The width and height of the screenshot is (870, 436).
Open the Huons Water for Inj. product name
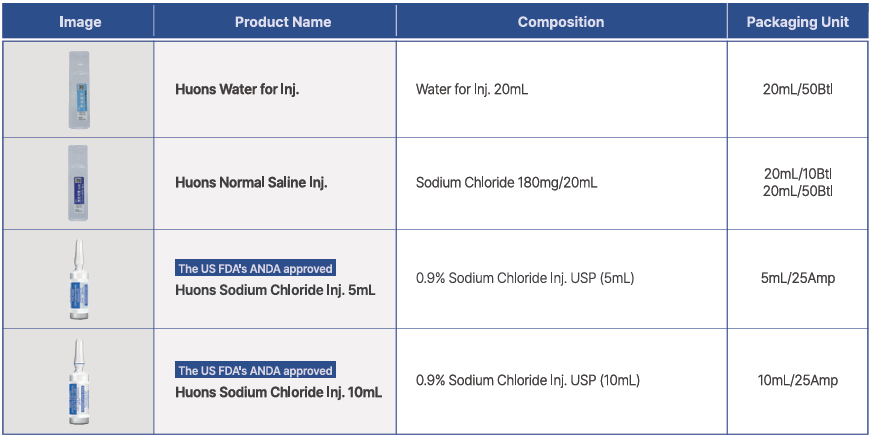237,90
